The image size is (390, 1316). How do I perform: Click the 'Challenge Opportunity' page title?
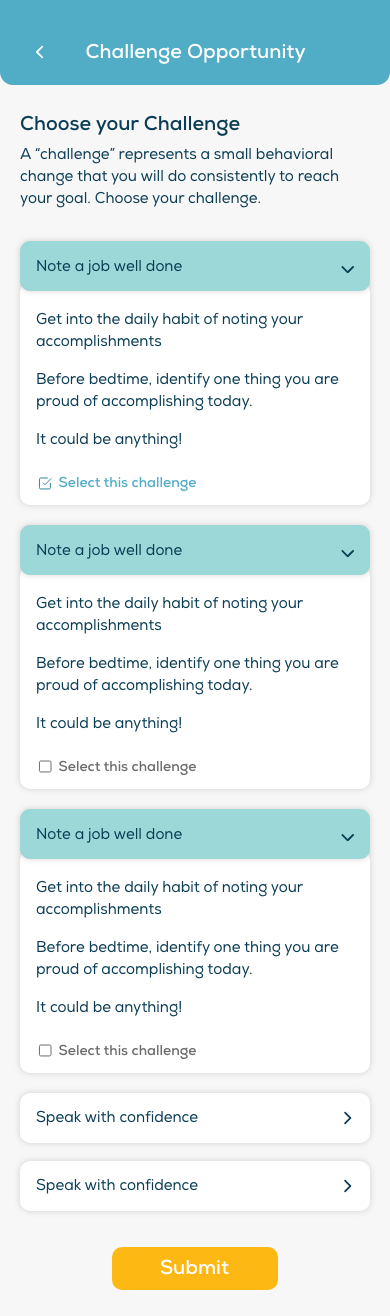pos(195,52)
